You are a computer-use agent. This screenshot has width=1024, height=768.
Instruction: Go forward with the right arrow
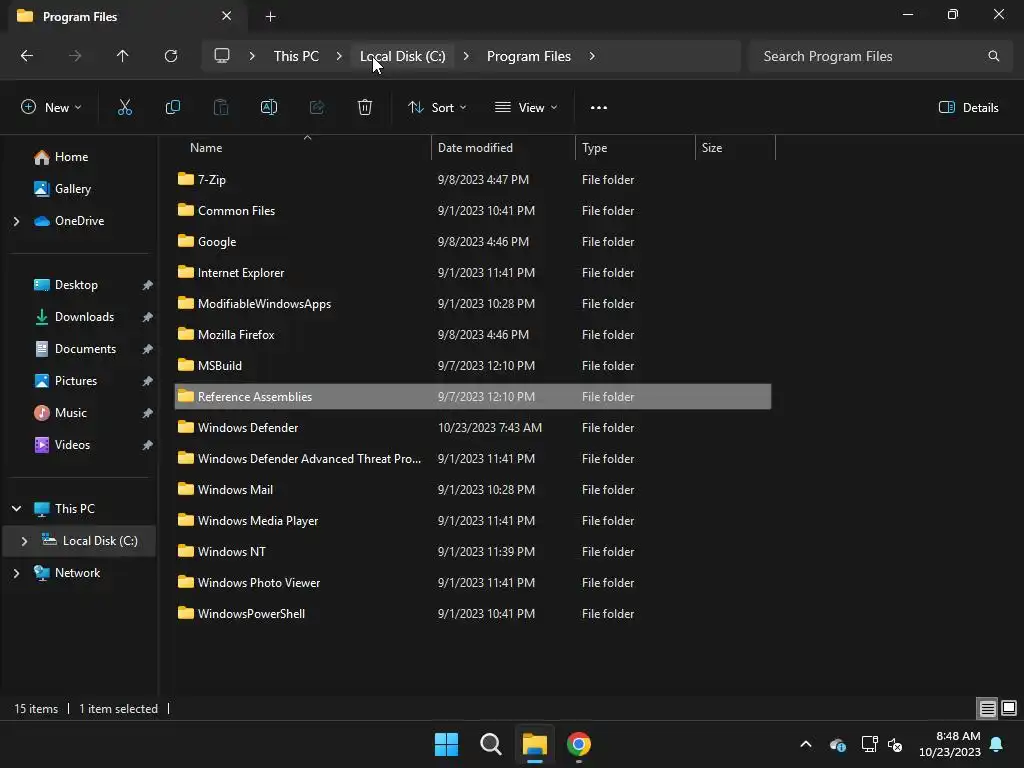coord(75,56)
